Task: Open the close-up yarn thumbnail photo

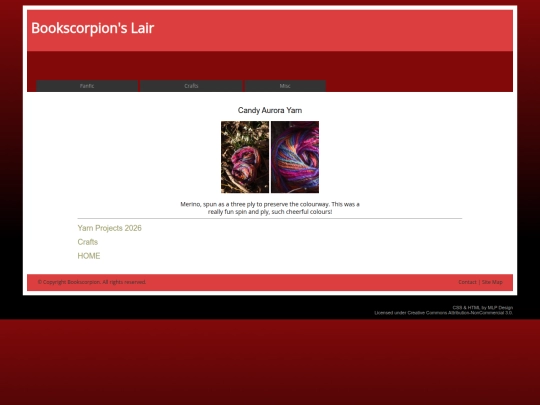Action: click(x=295, y=157)
